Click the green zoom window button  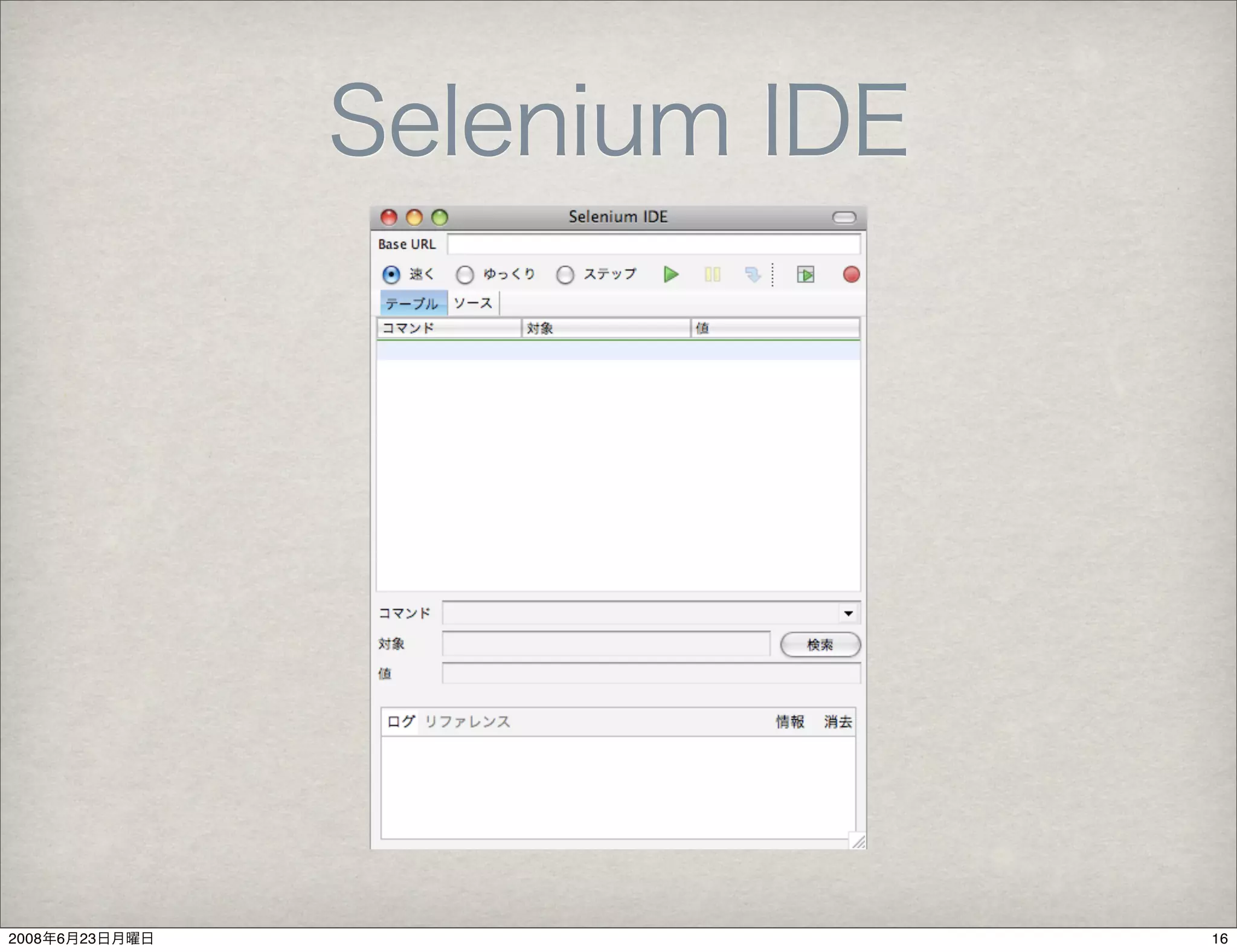pyautogui.click(x=440, y=217)
